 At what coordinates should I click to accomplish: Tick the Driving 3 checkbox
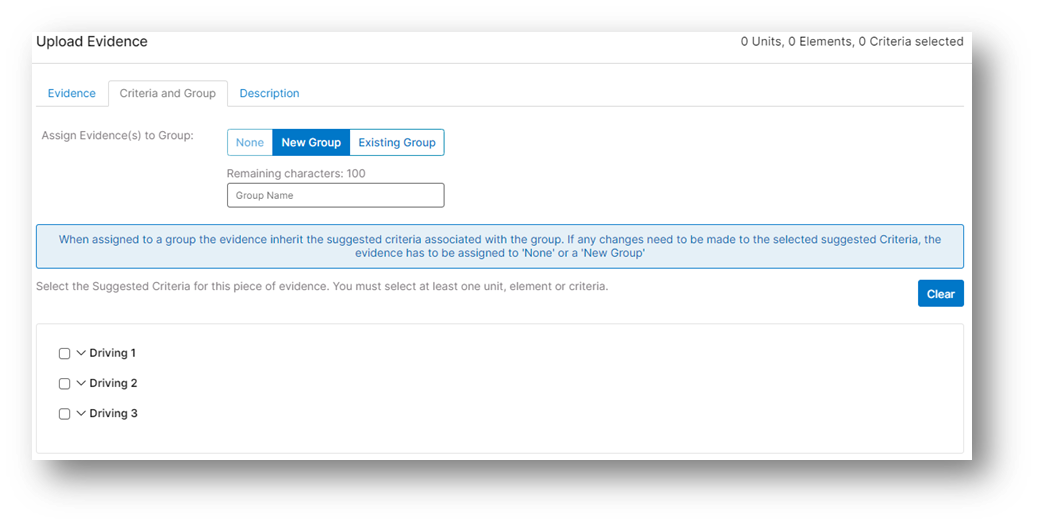coord(64,414)
